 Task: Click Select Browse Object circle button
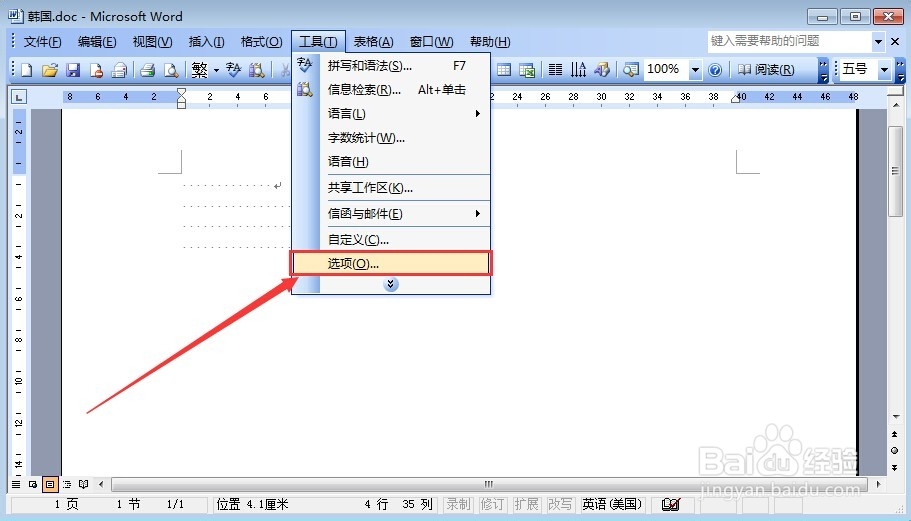tap(894, 451)
